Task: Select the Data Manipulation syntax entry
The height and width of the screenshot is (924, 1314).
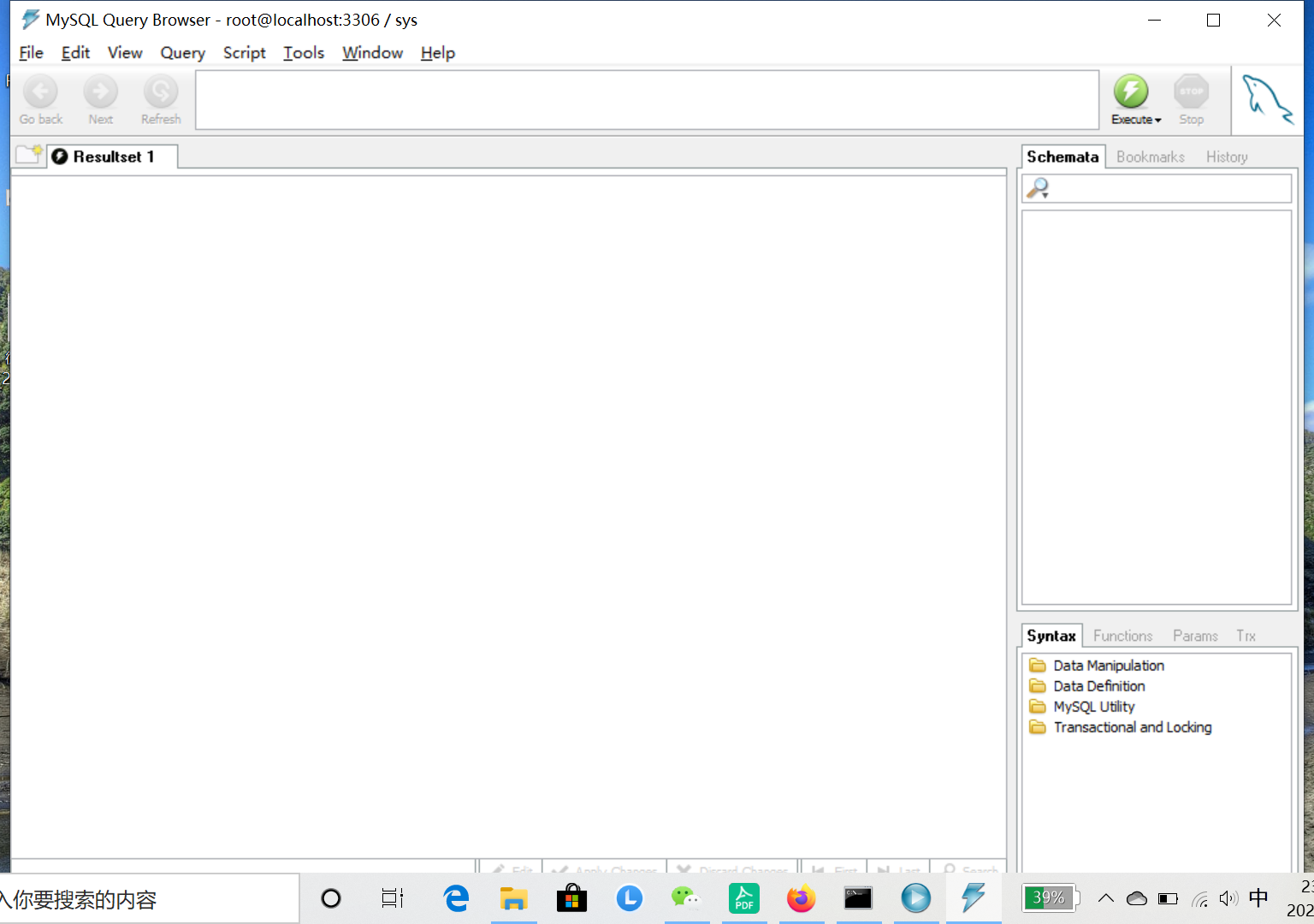Action: coord(1109,666)
